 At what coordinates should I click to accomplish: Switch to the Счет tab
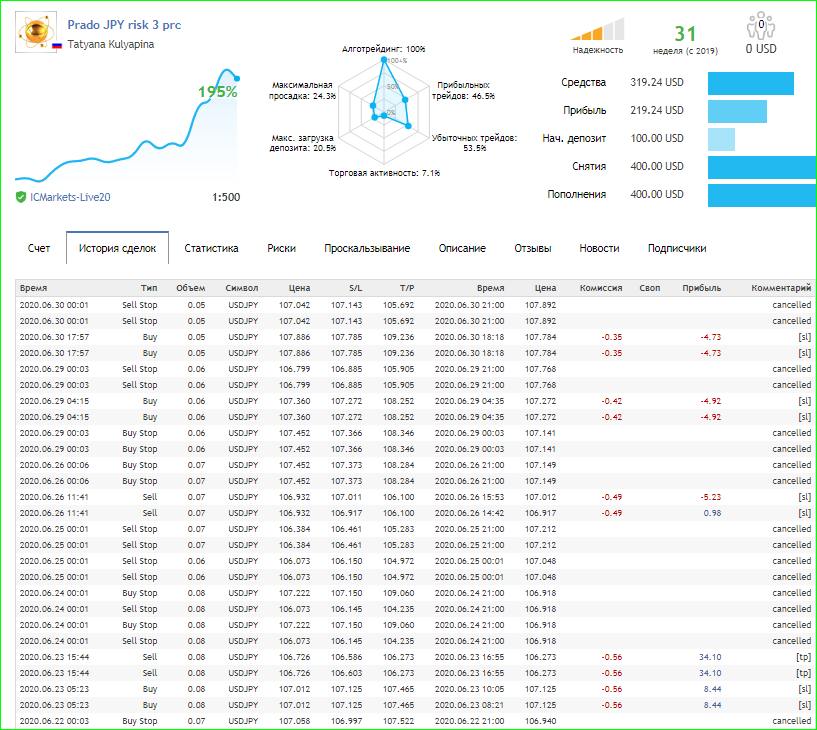[39, 248]
